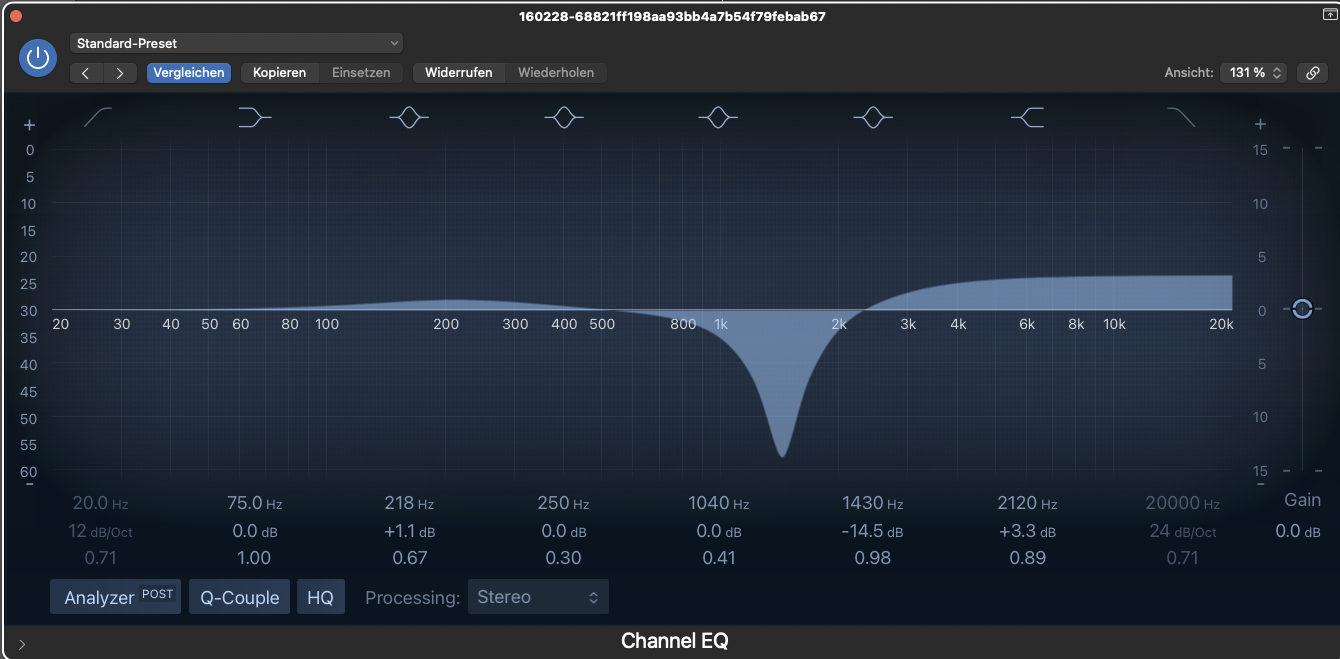Click the link icon button
1340x659 pixels.
(1312, 73)
